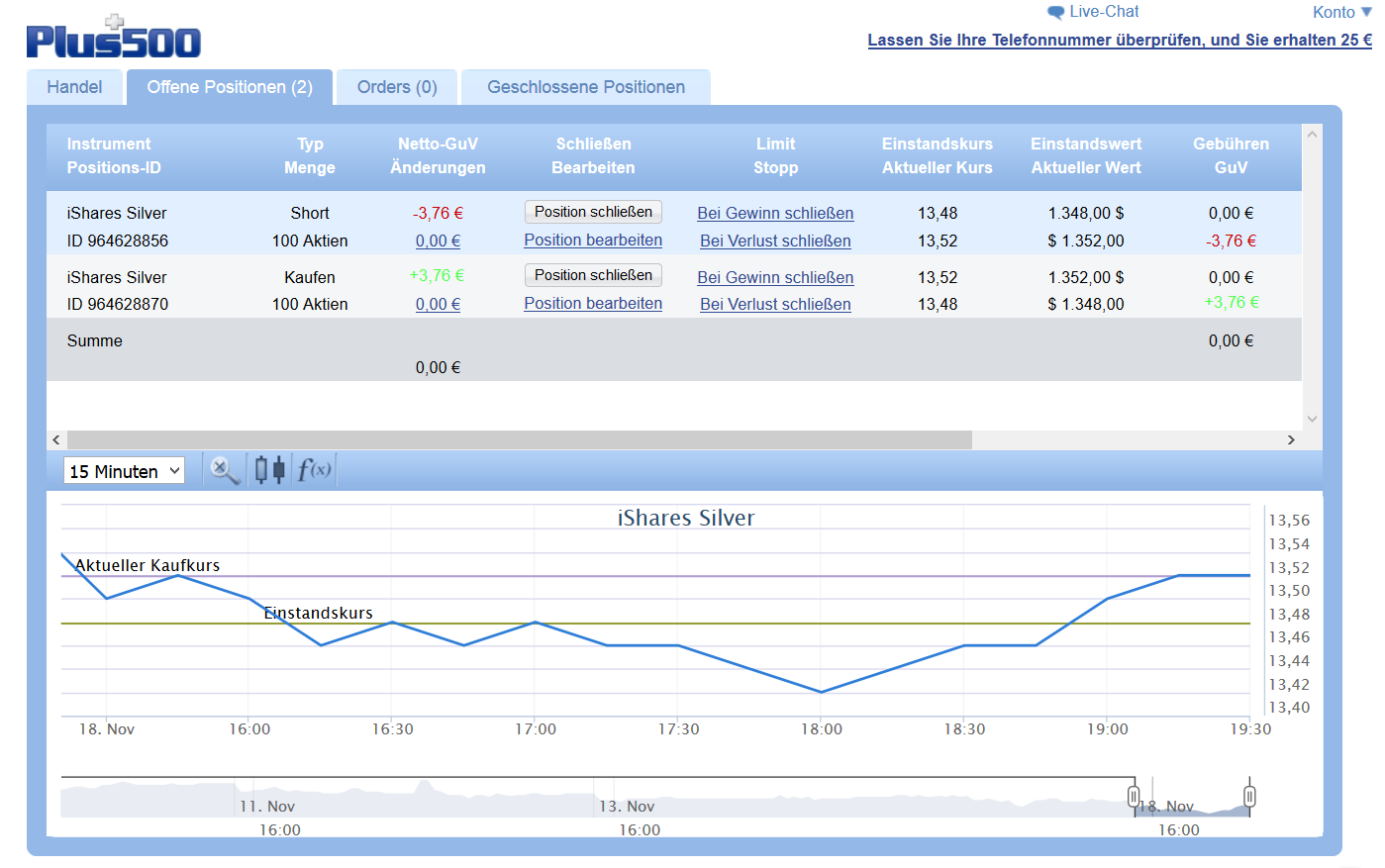Image resolution: width=1385 pixels, height=868 pixels.
Task: Click the Plus500 logo
Action: pyautogui.click(x=113, y=38)
